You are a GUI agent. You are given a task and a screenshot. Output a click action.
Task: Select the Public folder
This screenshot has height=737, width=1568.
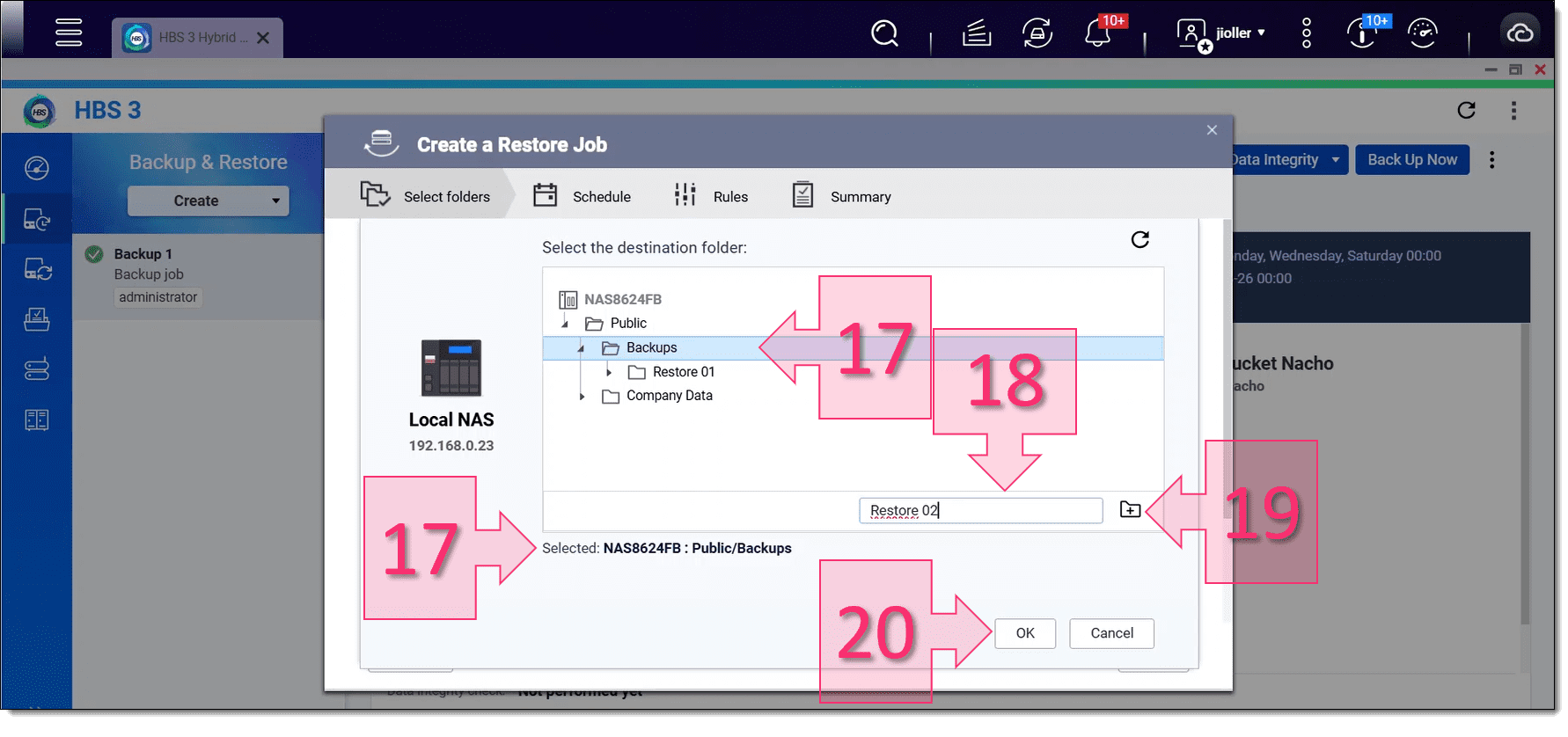(x=628, y=323)
